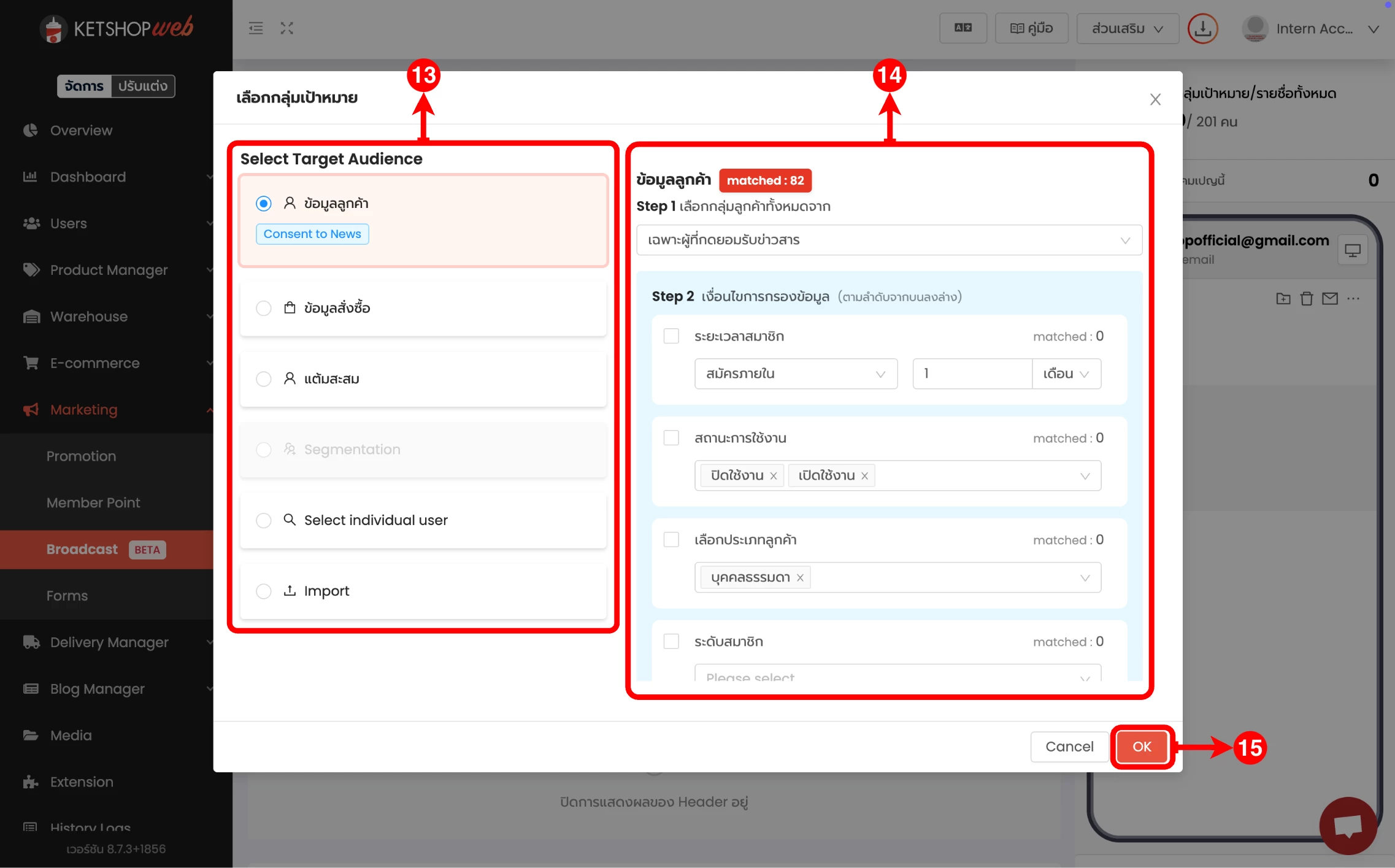
Task: Open Member Point in sidebar
Action: click(x=93, y=502)
